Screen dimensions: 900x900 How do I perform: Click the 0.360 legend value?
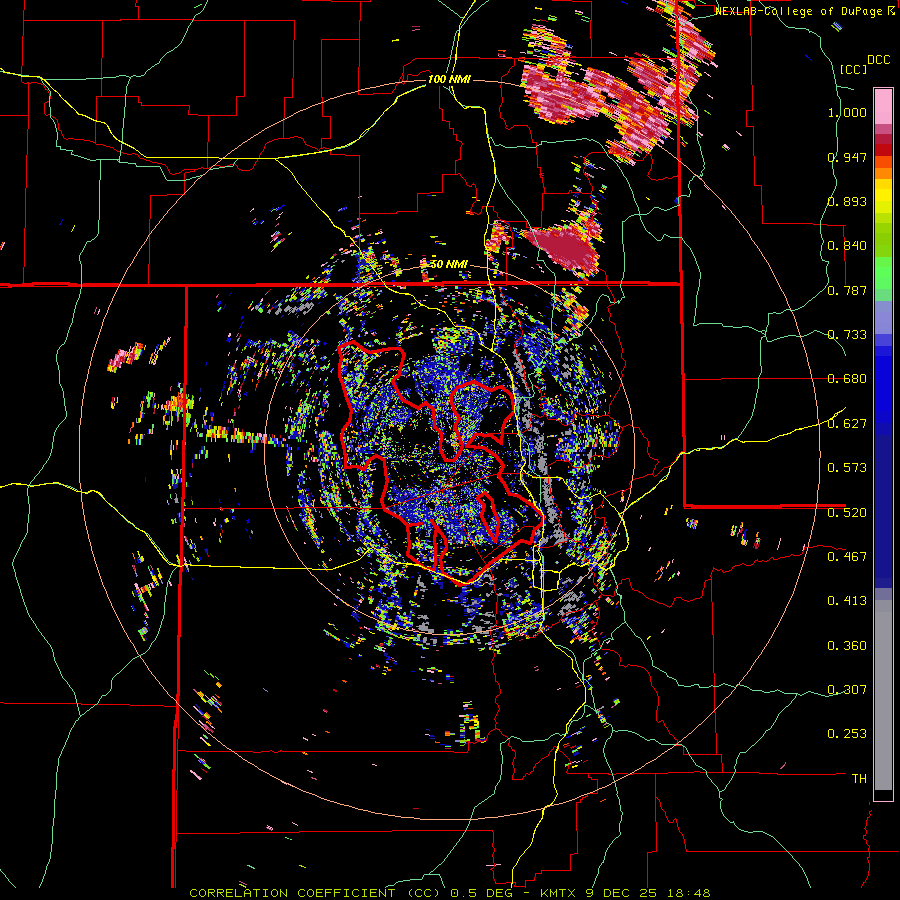847,646
